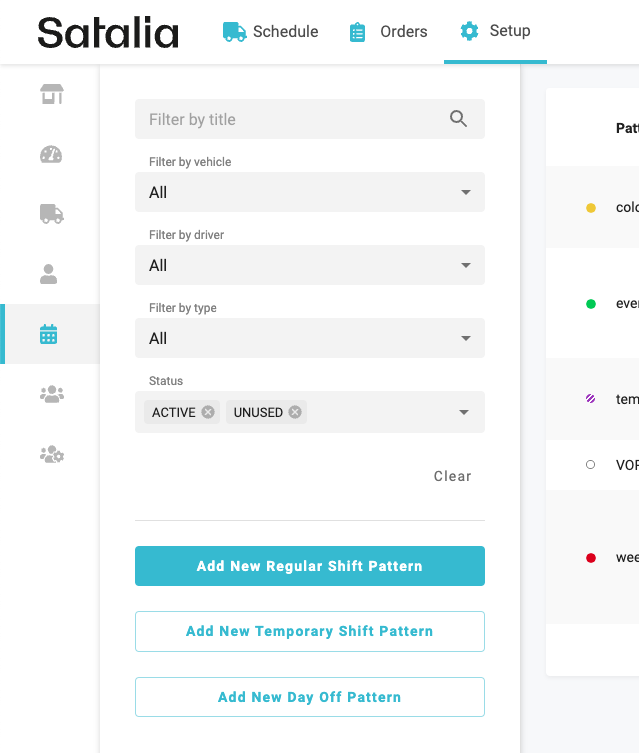Click Add New Regular Shift Pattern

point(310,566)
